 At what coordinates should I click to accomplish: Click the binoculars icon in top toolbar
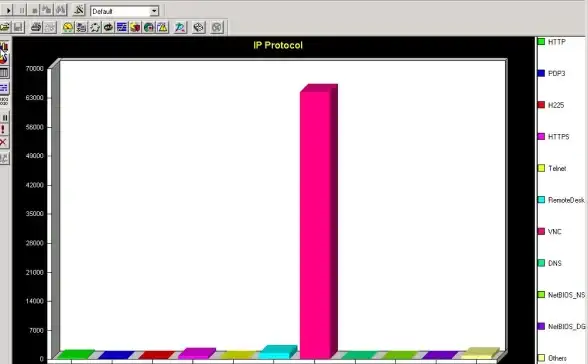pyautogui.click(x=61, y=10)
